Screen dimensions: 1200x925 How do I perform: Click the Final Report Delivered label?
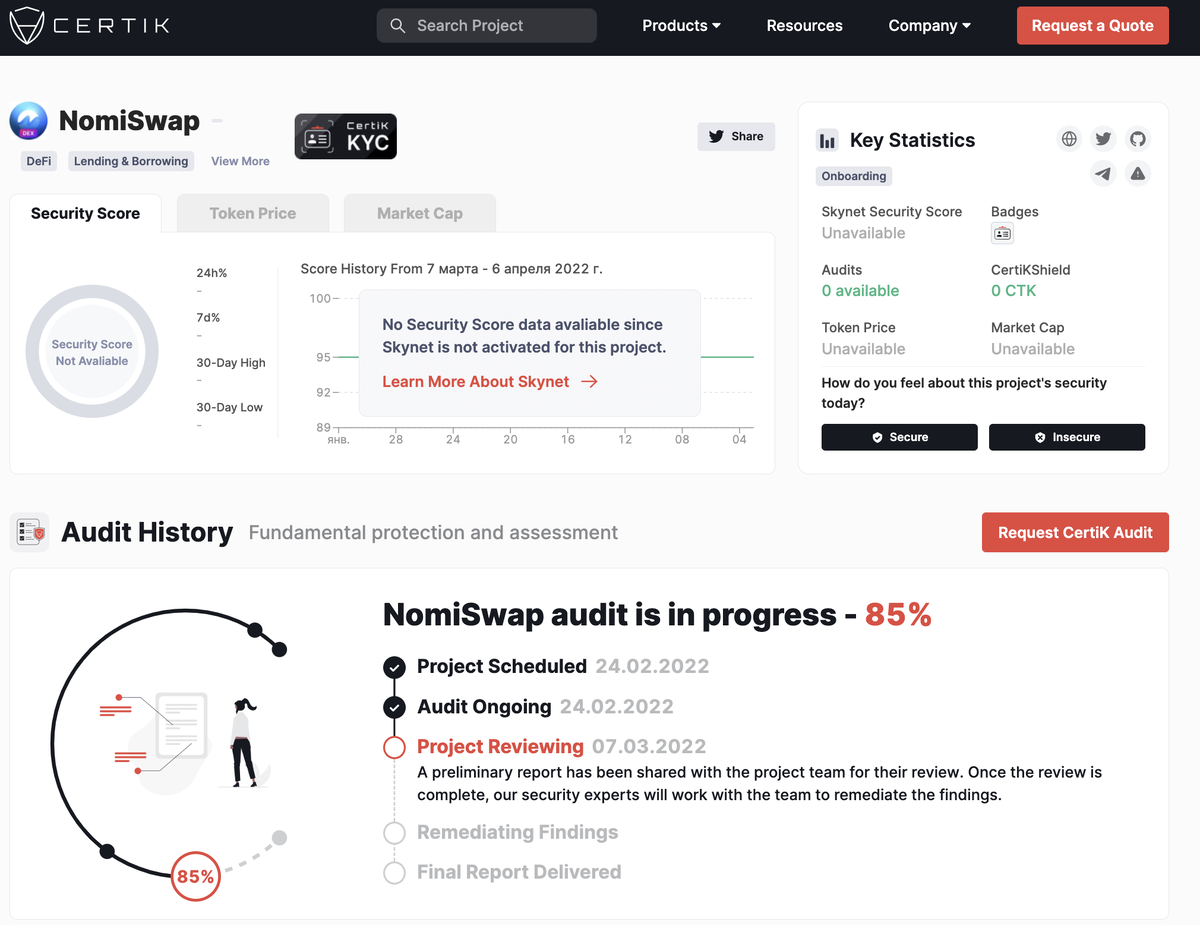[x=519, y=873]
